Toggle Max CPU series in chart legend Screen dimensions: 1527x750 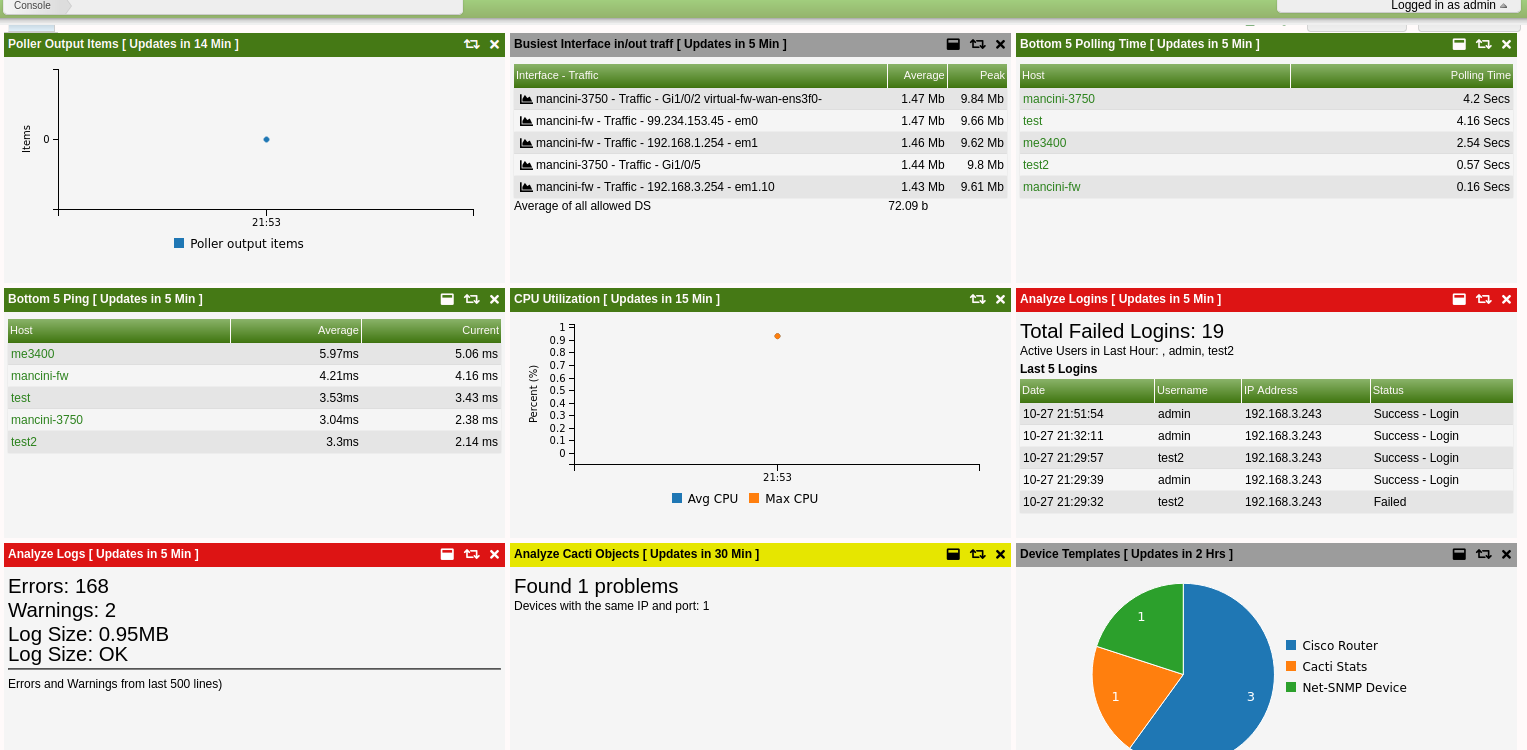783,499
